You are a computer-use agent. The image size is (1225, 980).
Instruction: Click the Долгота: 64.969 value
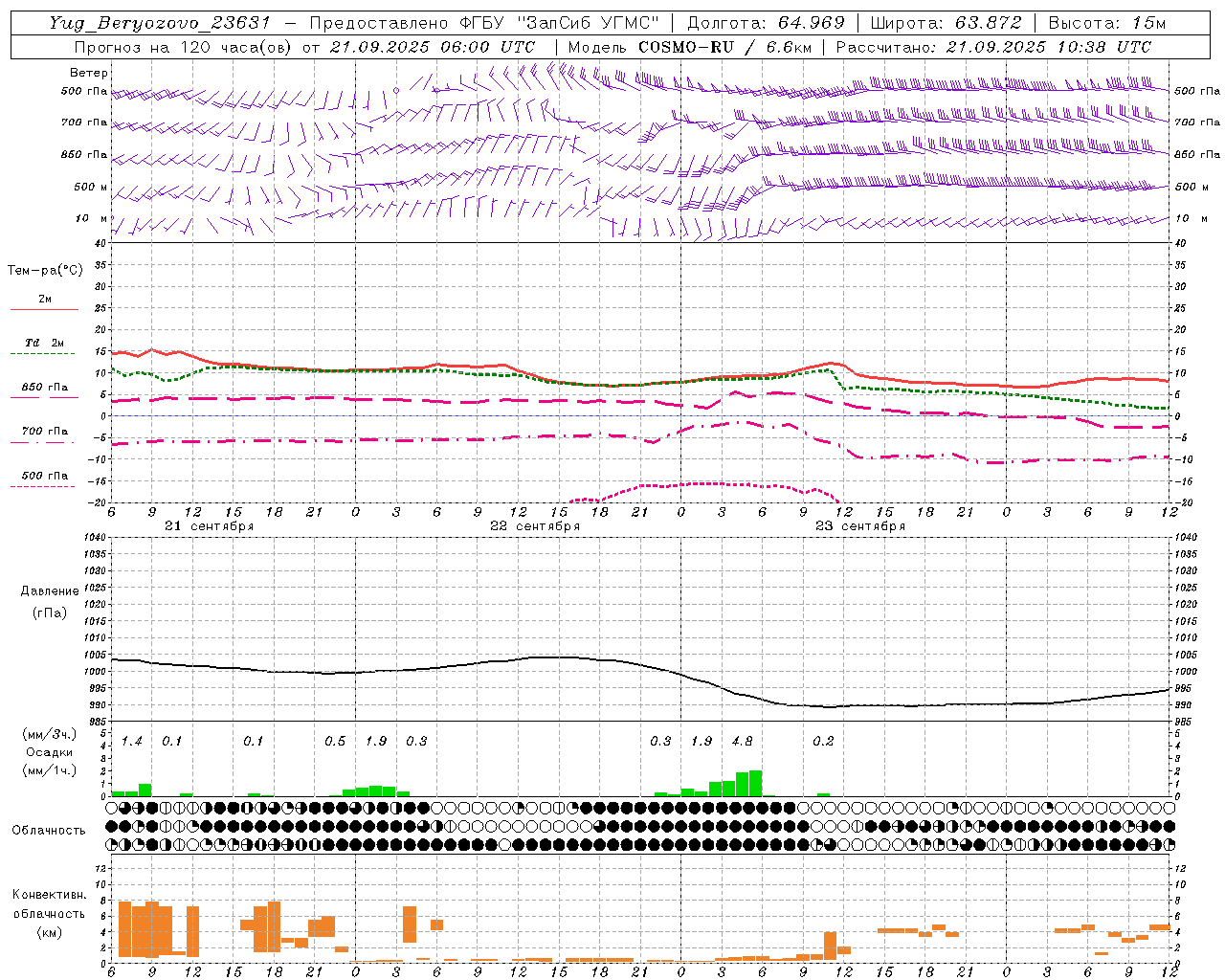(766, 23)
